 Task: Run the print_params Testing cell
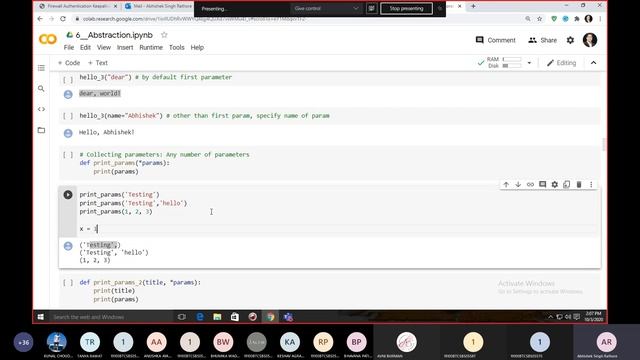pyautogui.click(x=68, y=195)
